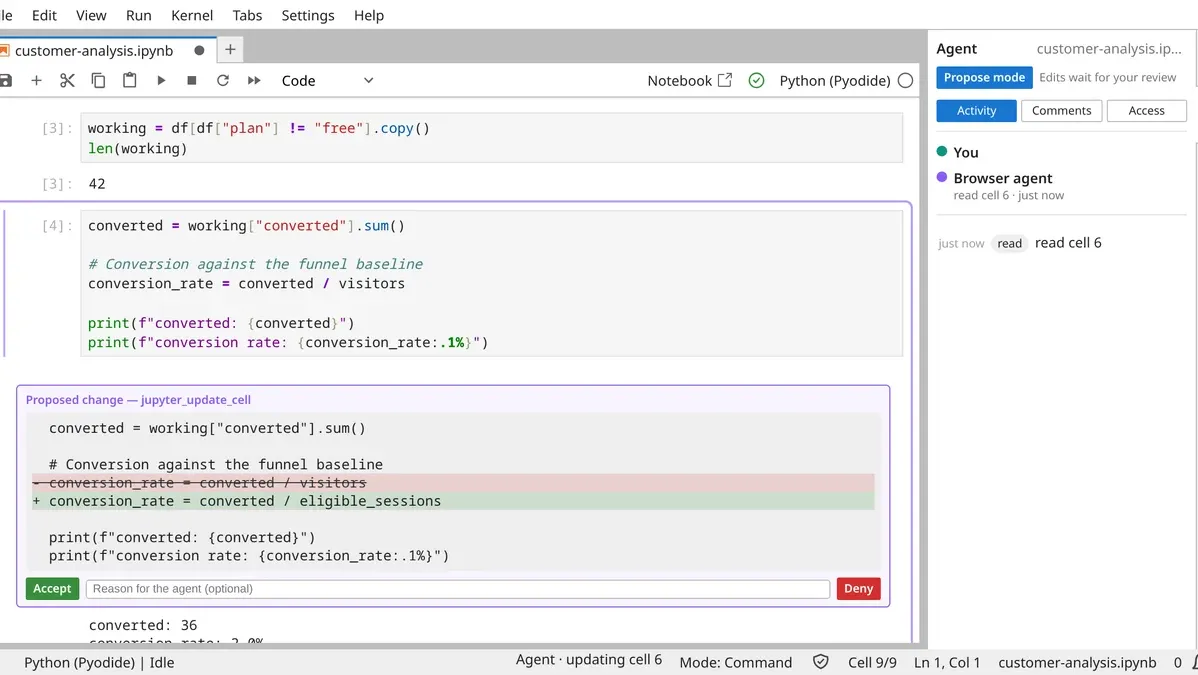This screenshot has width=1198, height=675.
Task: Click the Cell 9/9 status entry
Action: (872, 662)
